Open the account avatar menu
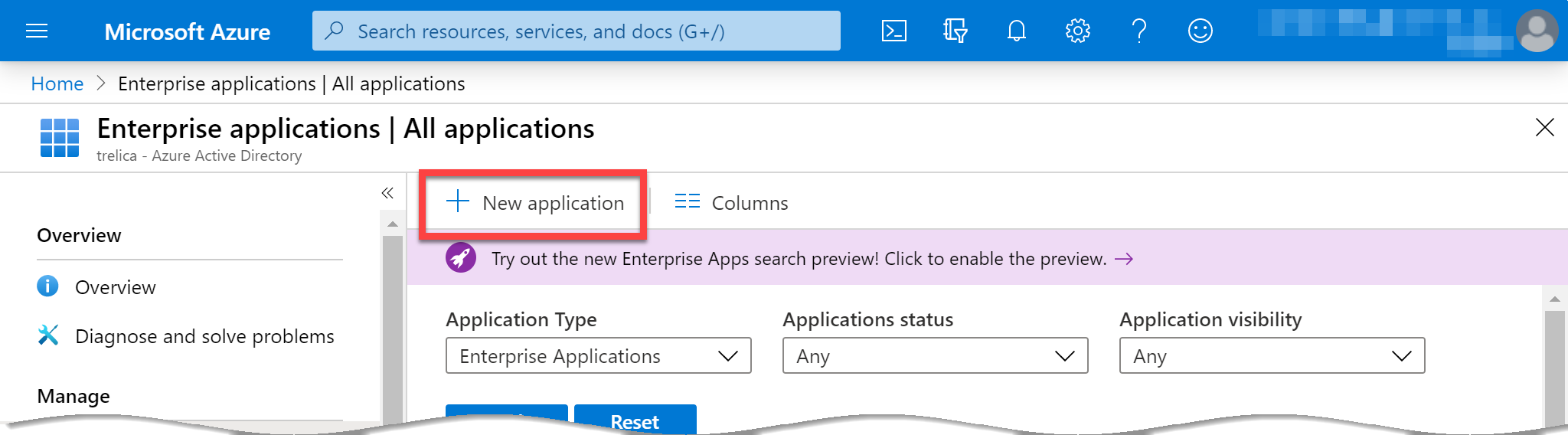1568x435 pixels. point(1537,31)
